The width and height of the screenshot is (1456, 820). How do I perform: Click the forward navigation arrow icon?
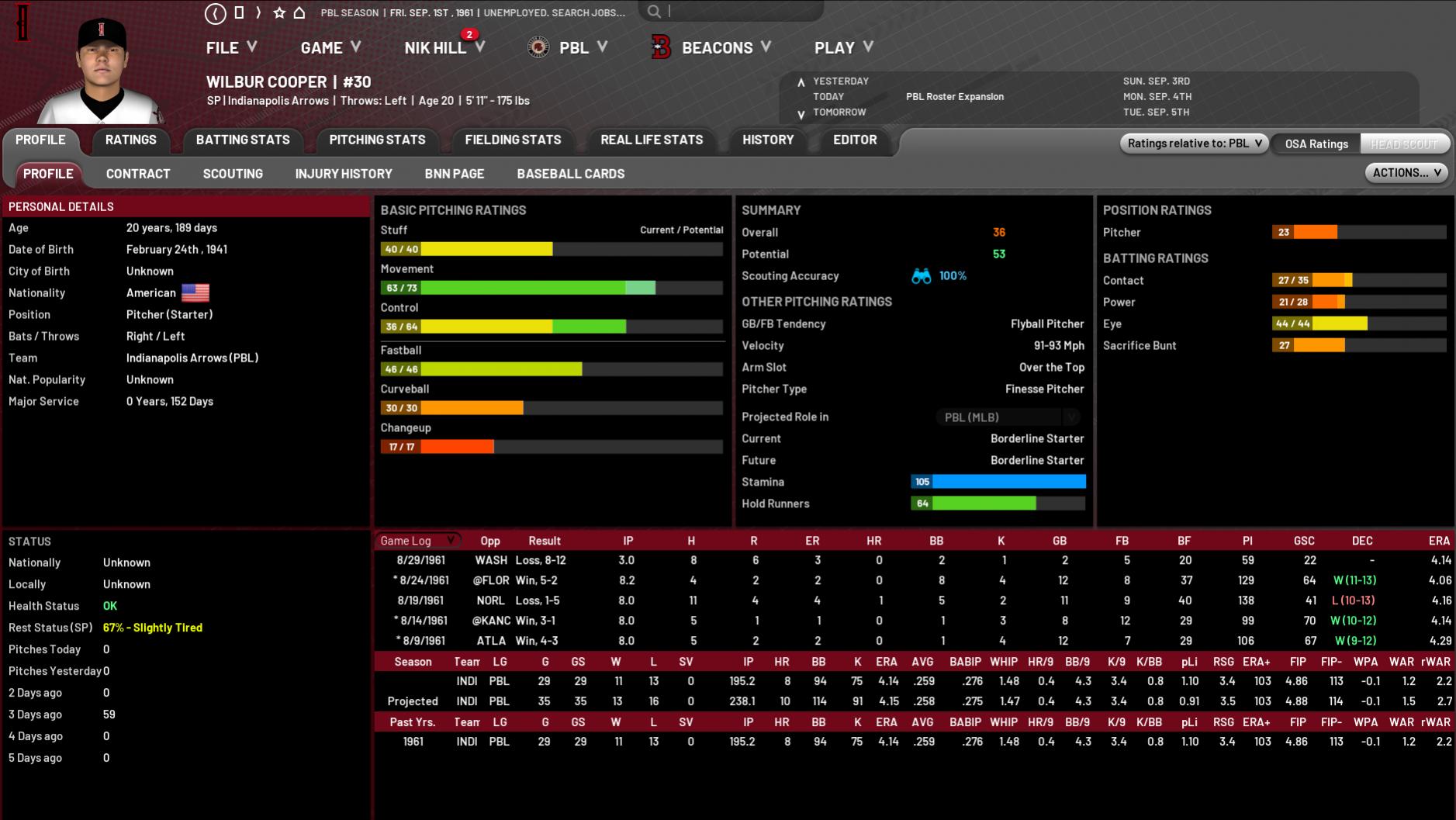click(258, 13)
